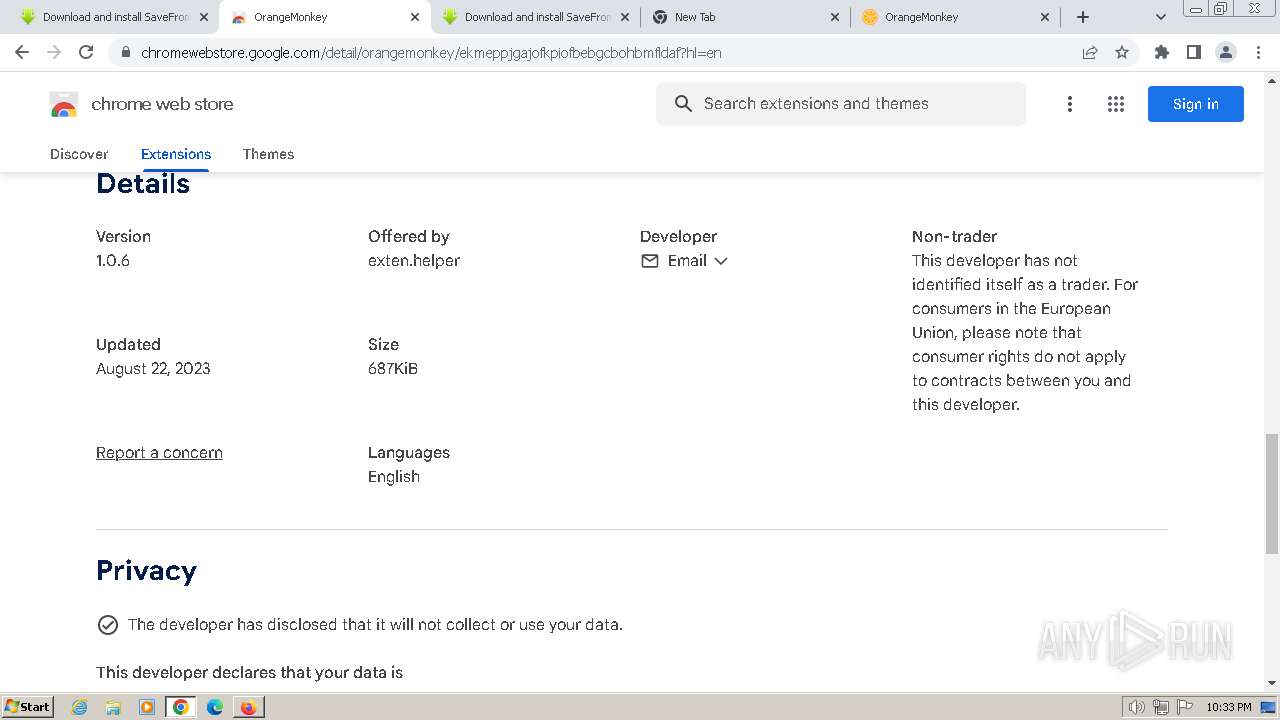Click the network tray icon

click(x=1161, y=707)
